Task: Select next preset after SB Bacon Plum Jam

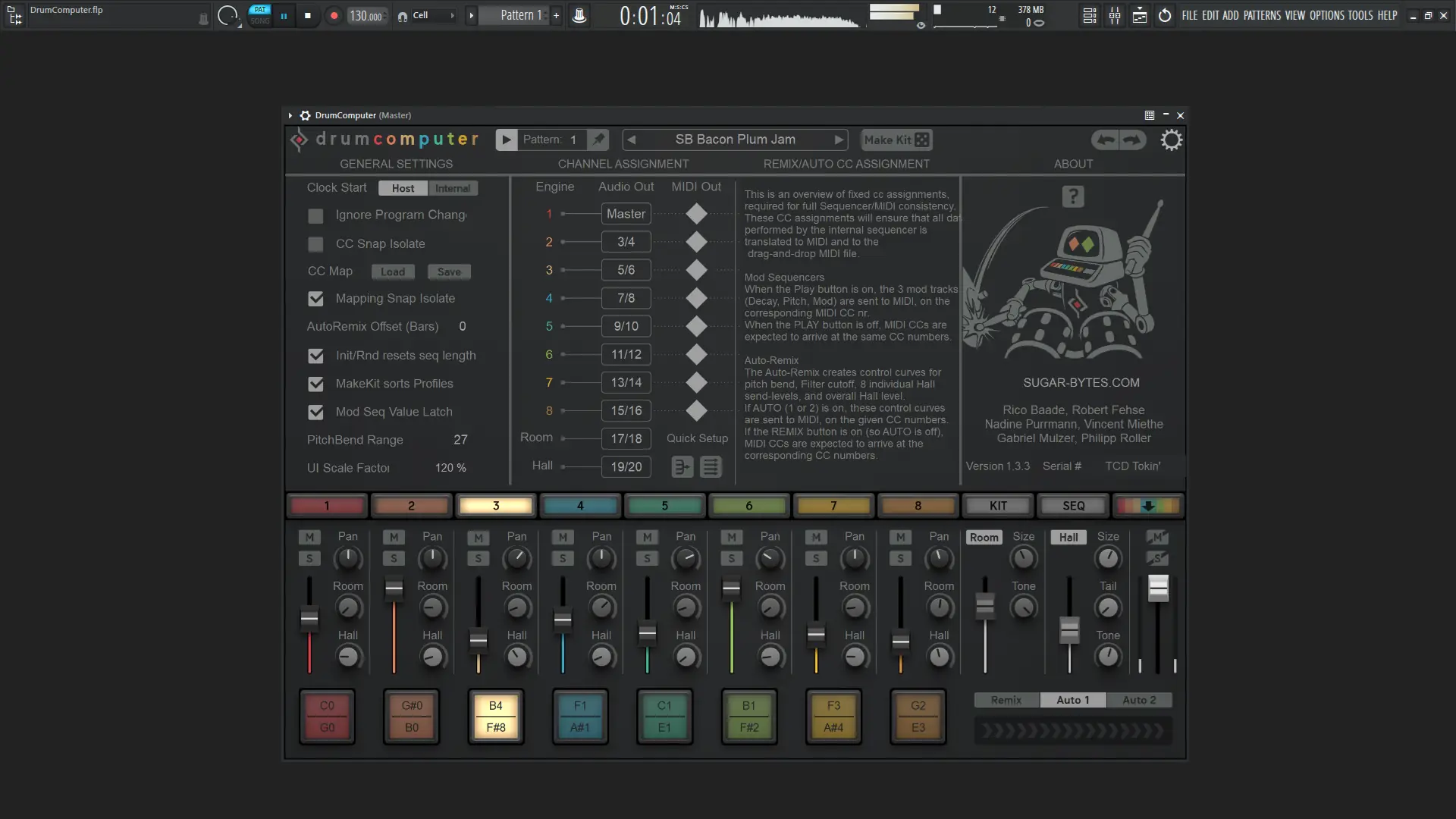Action: pos(838,140)
